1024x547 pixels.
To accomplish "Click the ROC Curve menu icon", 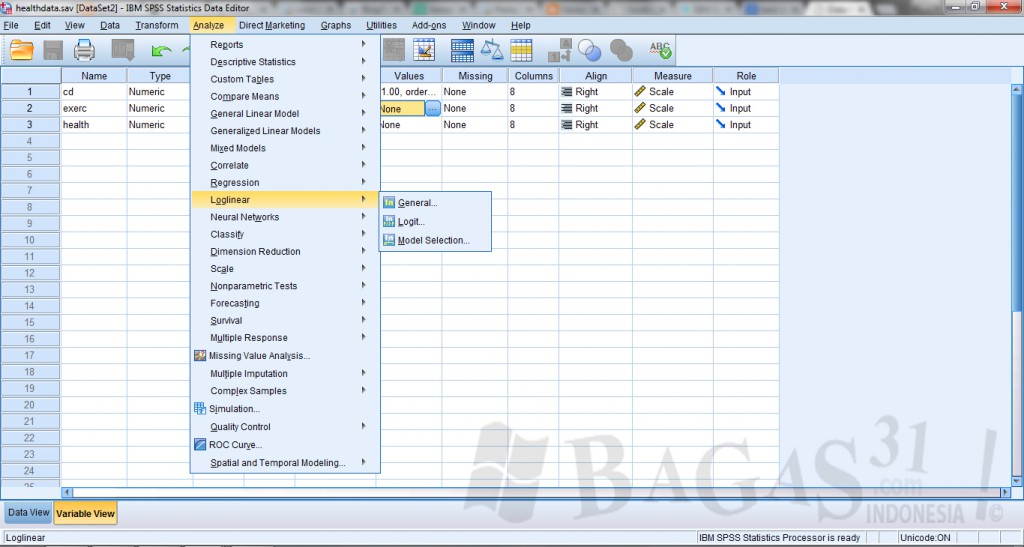I will pyautogui.click(x=200, y=445).
